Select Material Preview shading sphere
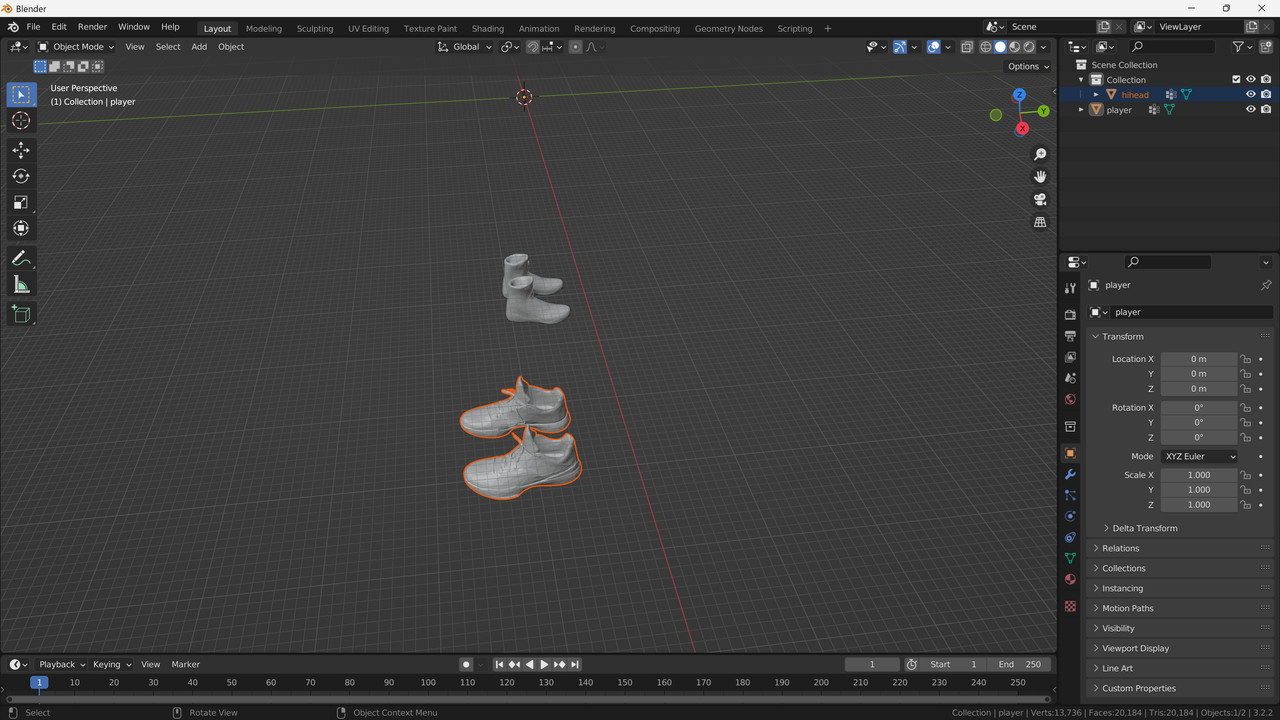This screenshot has width=1280, height=720. [x=1014, y=47]
